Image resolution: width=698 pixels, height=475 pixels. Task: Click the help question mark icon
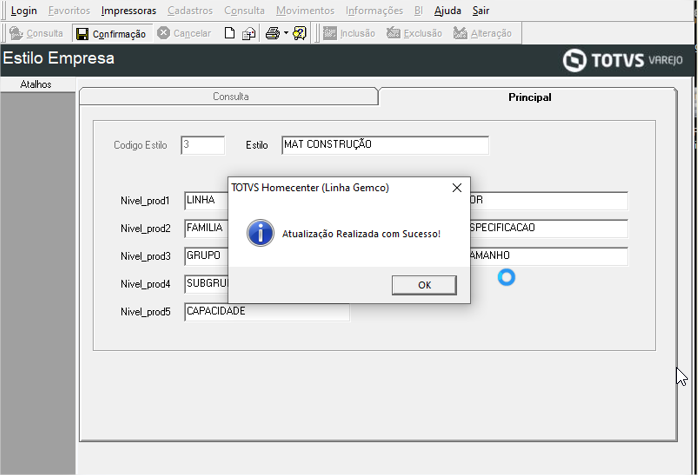[x=300, y=33]
